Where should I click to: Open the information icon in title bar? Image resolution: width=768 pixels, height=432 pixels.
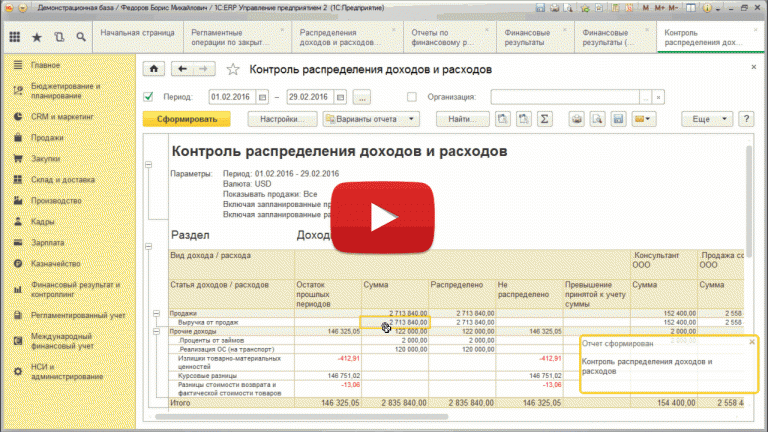pos(707,8)
